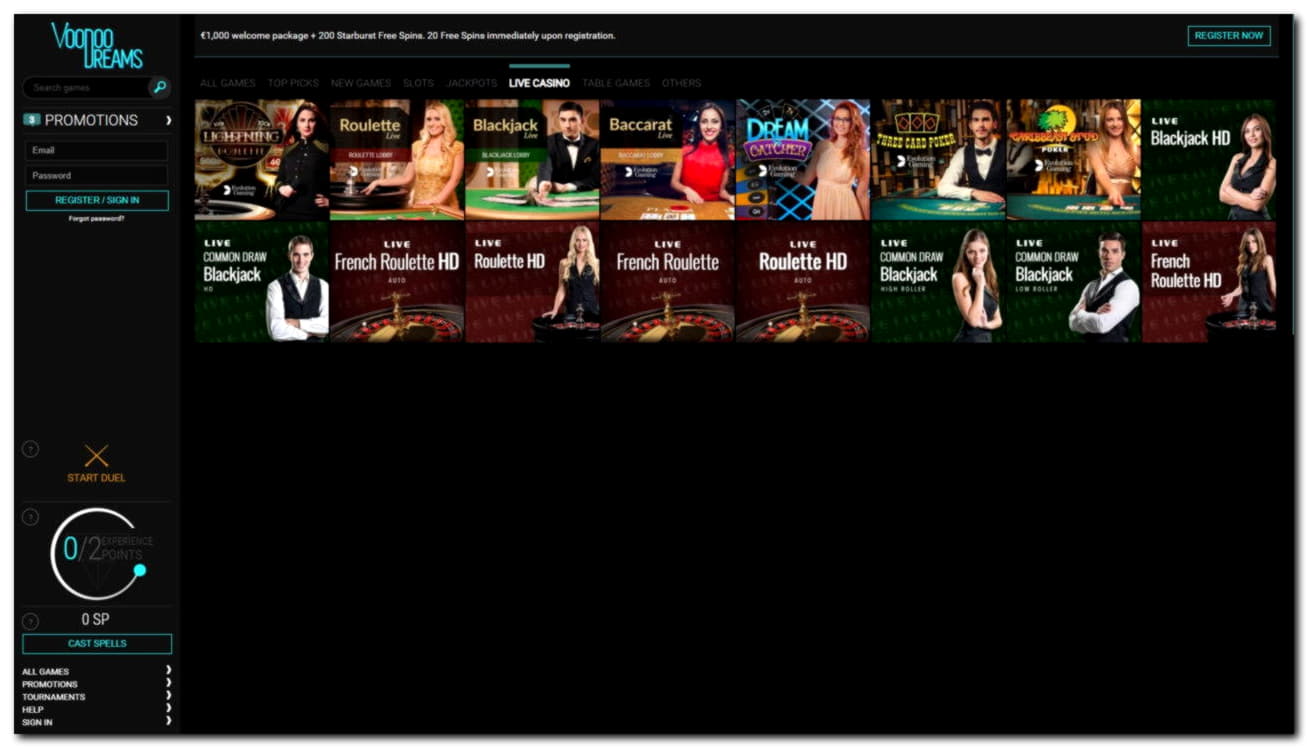Click the promotions count badge

click(x=32, y=120)
